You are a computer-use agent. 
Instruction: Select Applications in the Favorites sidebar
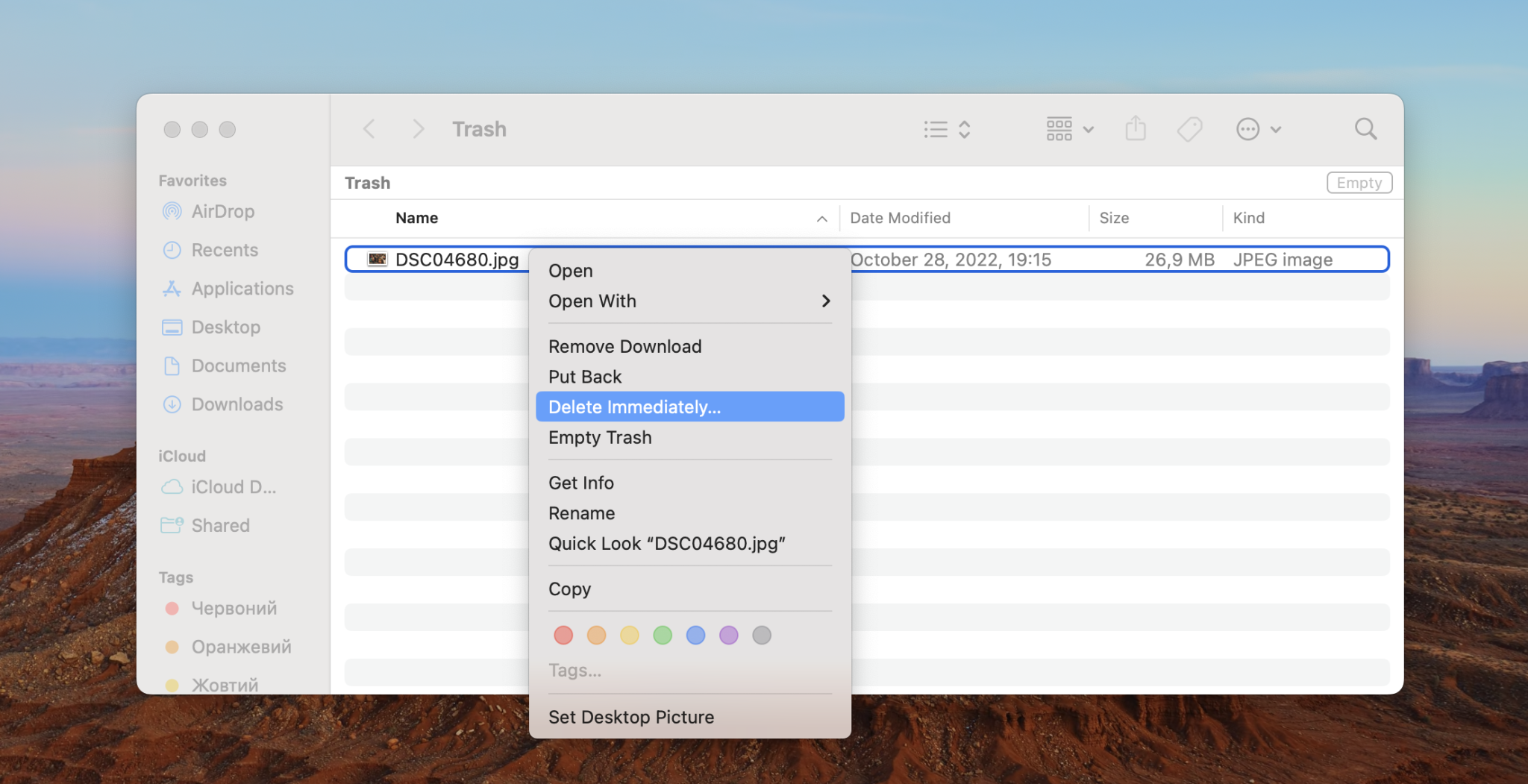click(x=242, y=288)
